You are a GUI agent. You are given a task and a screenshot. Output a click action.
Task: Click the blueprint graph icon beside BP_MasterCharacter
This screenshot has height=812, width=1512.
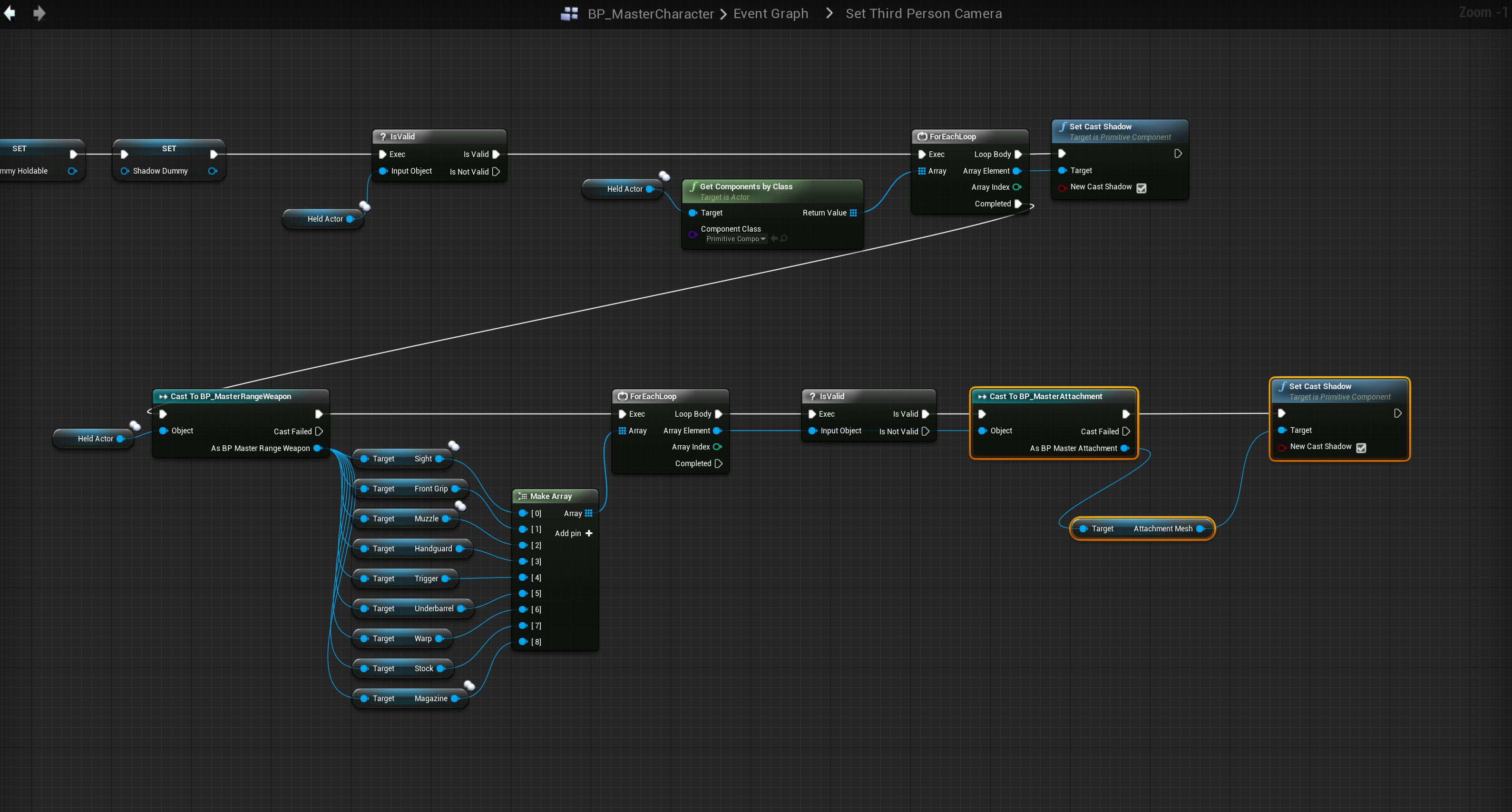(x=569, y=13)
